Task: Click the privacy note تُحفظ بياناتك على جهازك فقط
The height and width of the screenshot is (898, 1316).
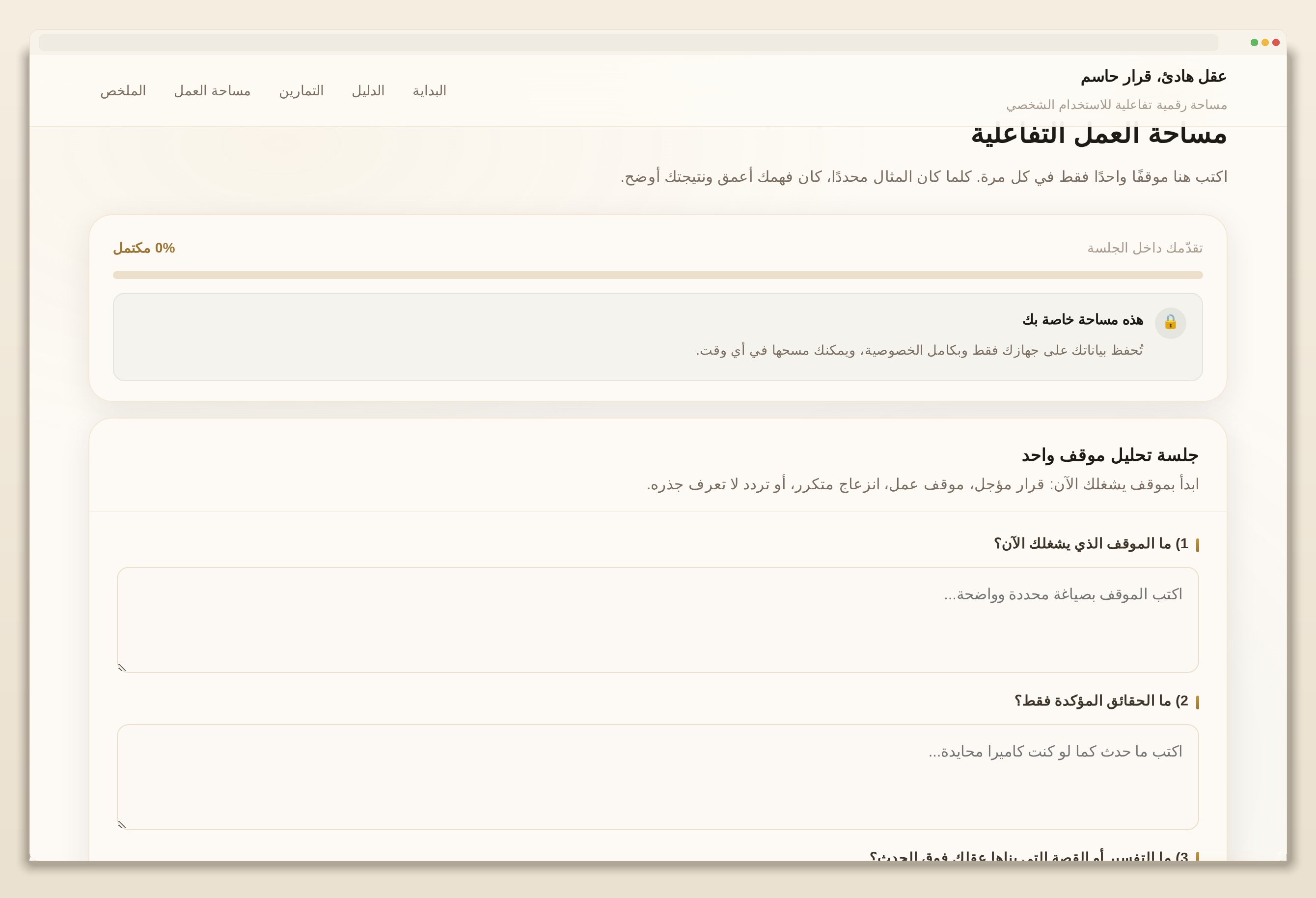Action: (920, 350)
